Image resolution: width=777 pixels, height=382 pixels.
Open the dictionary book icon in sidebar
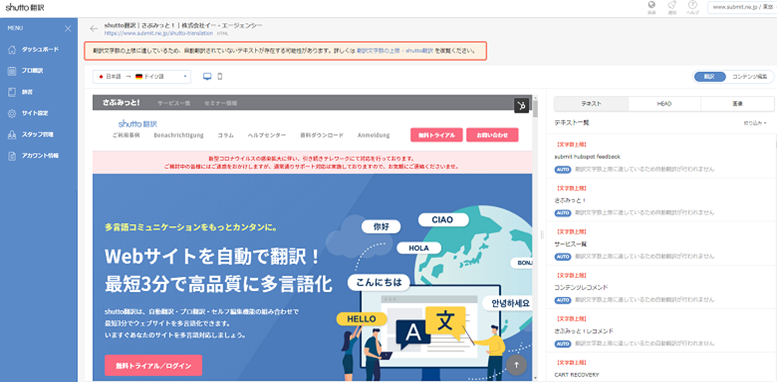tap(12, 92)
